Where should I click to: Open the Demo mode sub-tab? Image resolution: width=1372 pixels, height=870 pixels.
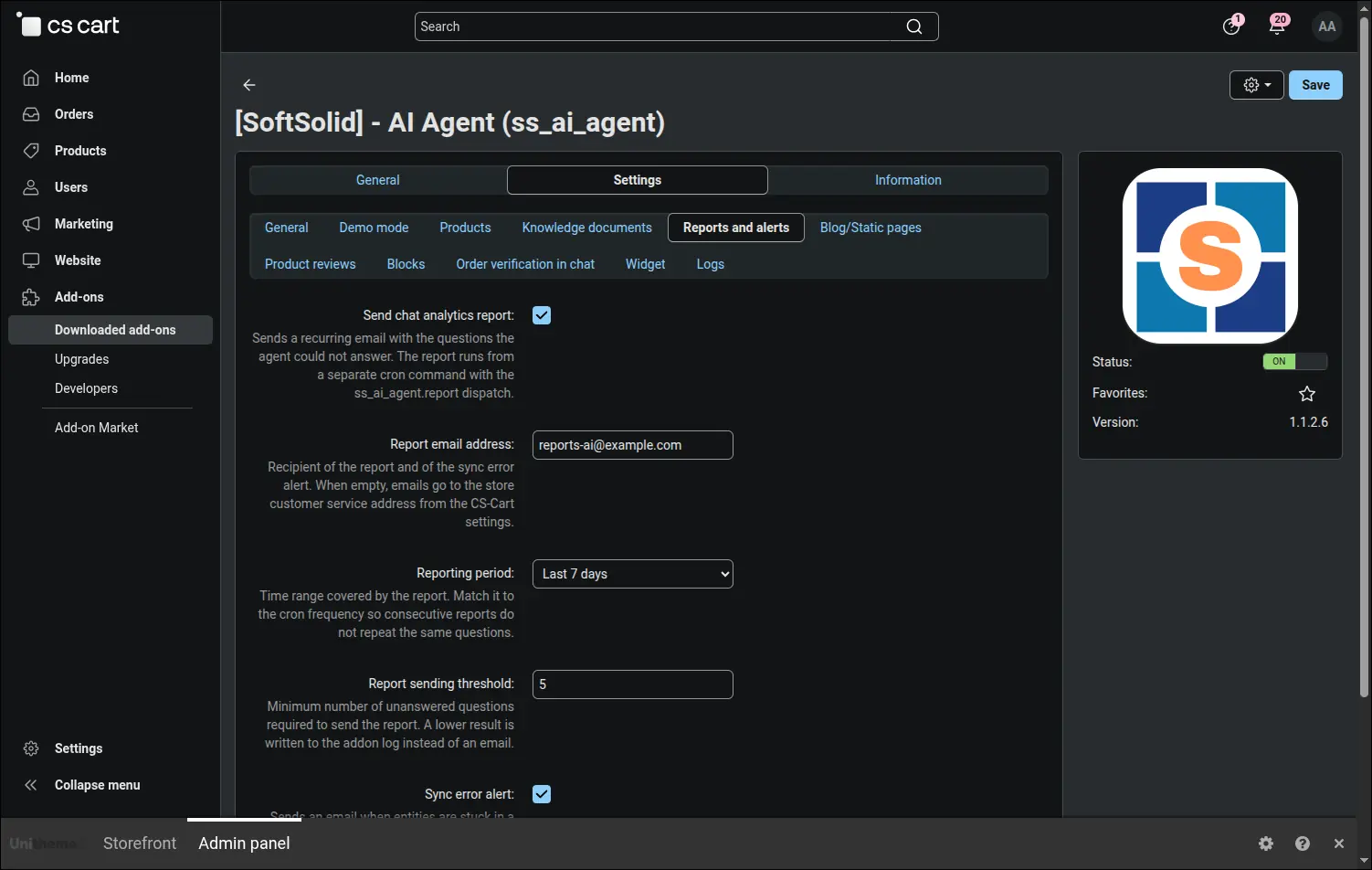tap(374, 228)
